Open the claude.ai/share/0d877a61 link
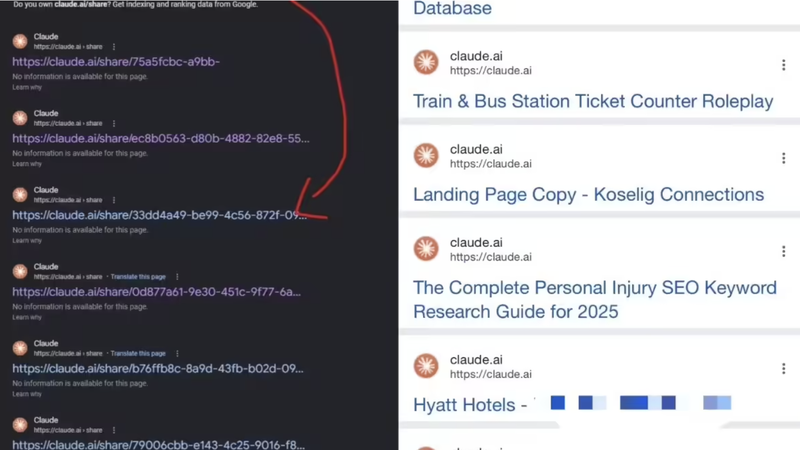 [157, 292]
